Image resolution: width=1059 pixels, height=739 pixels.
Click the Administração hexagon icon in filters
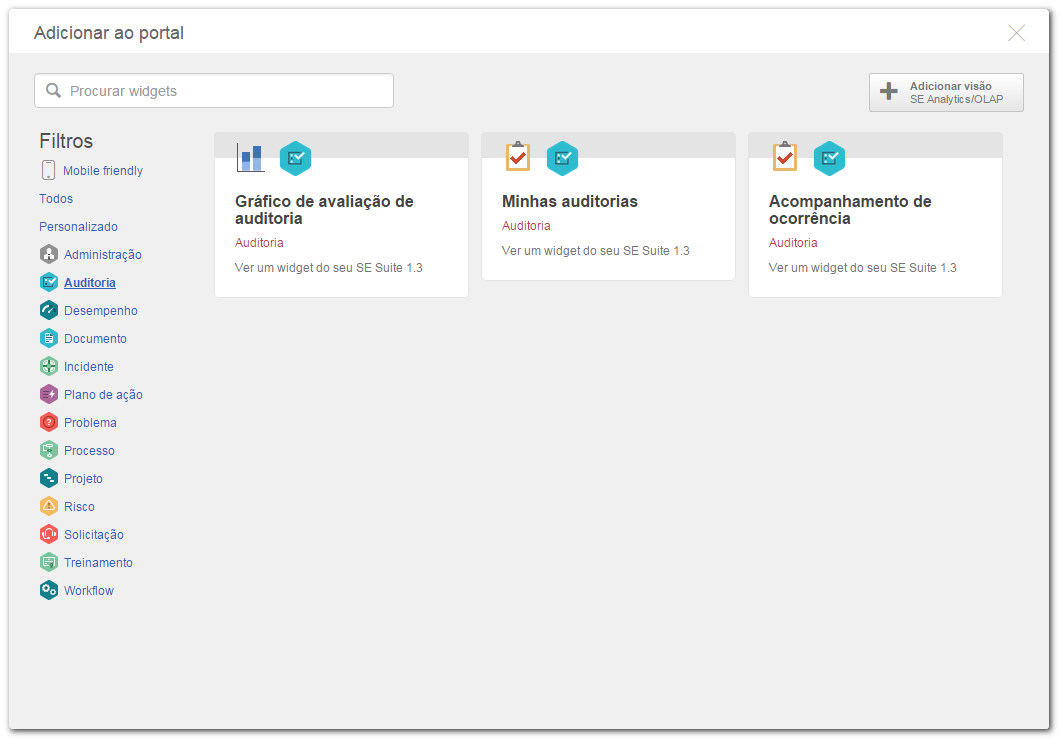tap(49, 254)
